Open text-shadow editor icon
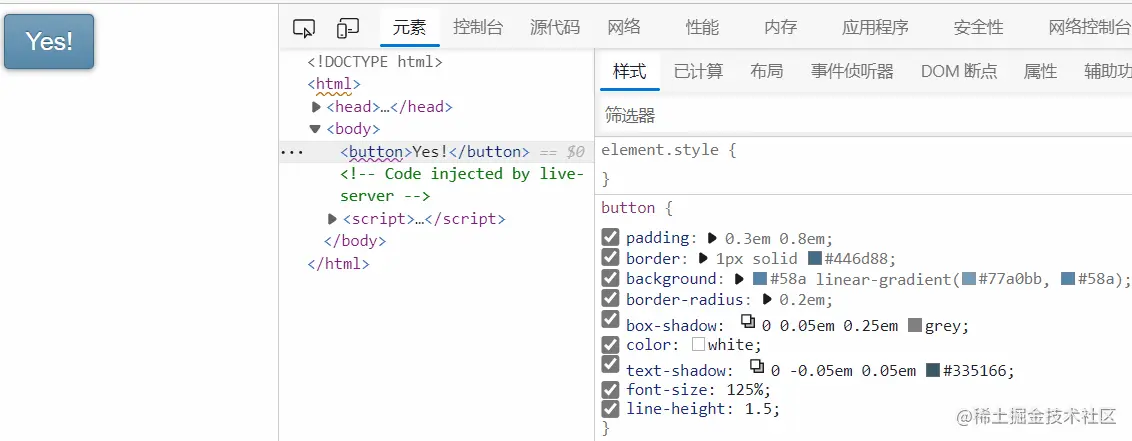This screenshot has height=441, width=1132. 757,366
